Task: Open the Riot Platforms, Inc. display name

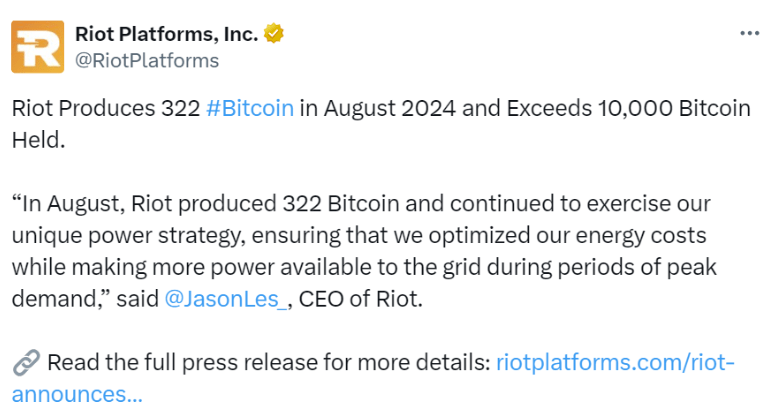Action: (x=167, y=34)
